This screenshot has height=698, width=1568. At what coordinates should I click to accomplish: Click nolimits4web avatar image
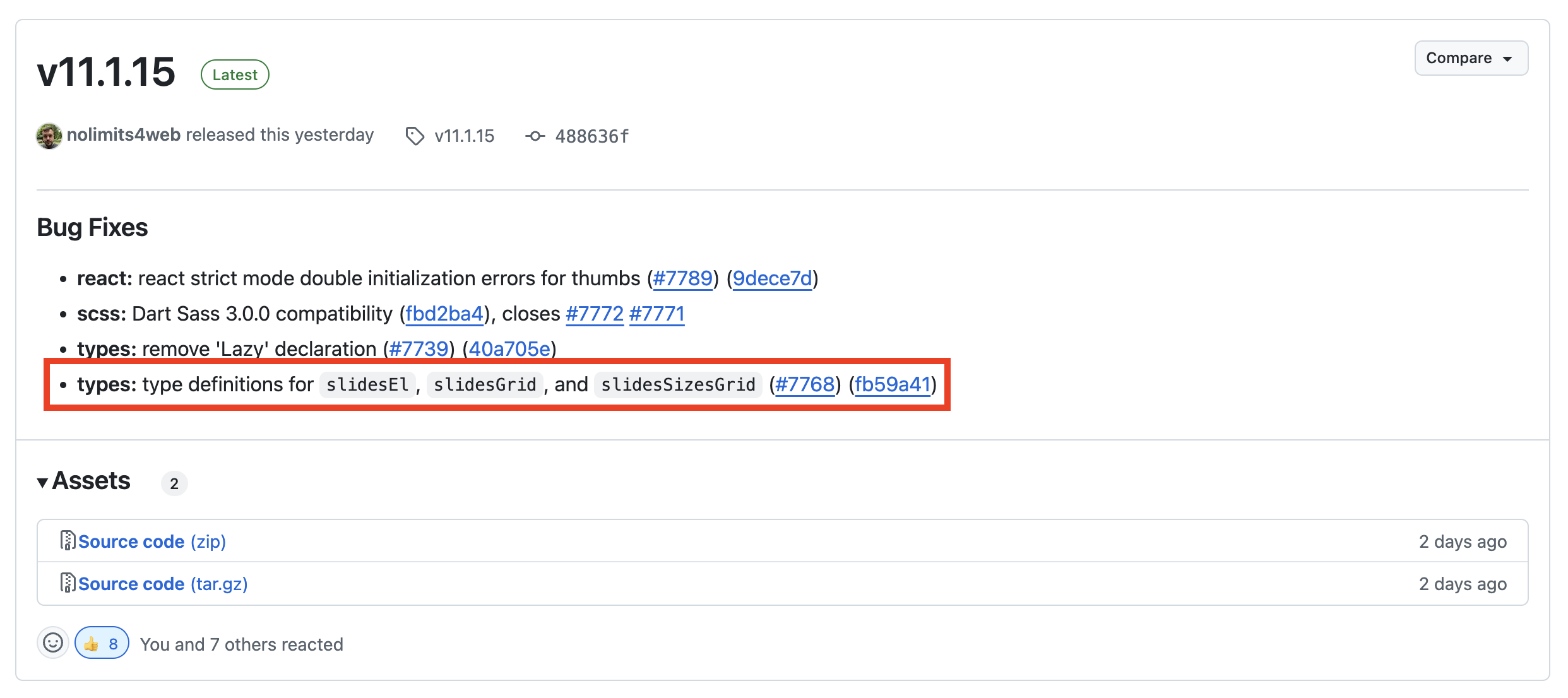(49, 136)
